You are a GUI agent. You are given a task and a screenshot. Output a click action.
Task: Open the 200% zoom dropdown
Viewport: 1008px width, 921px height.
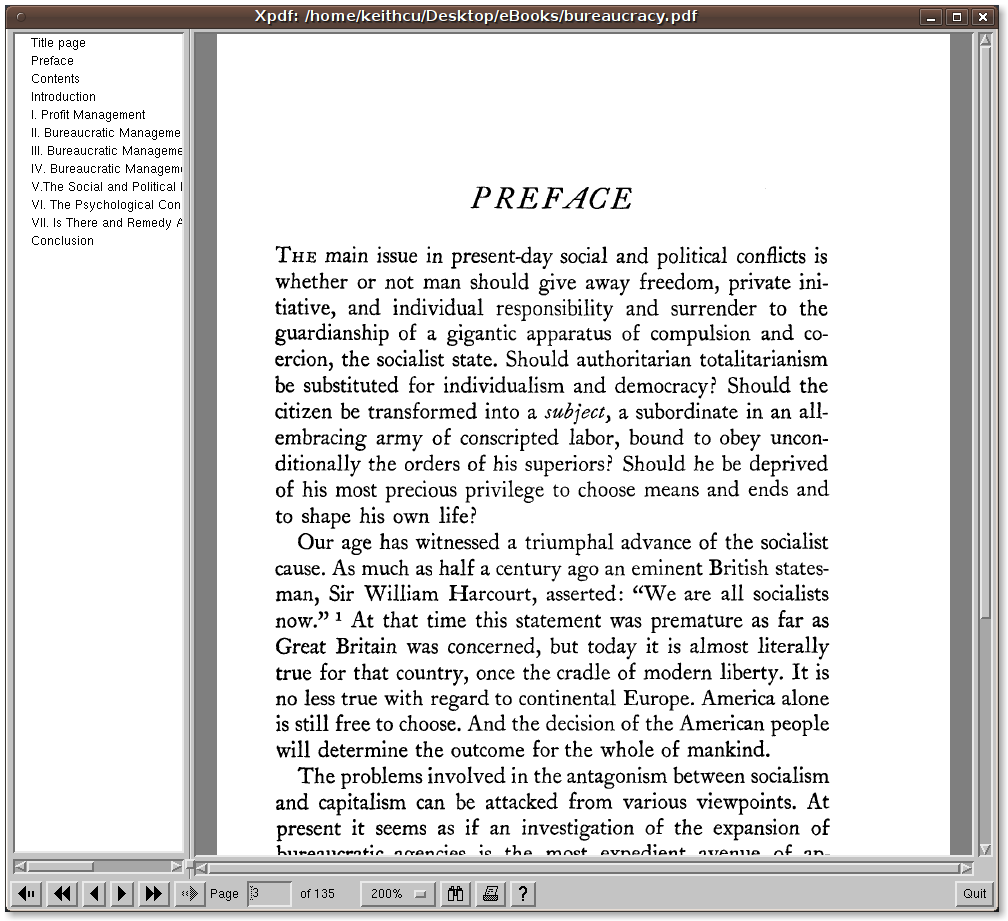pyautogui.click(x=398, y=893)
